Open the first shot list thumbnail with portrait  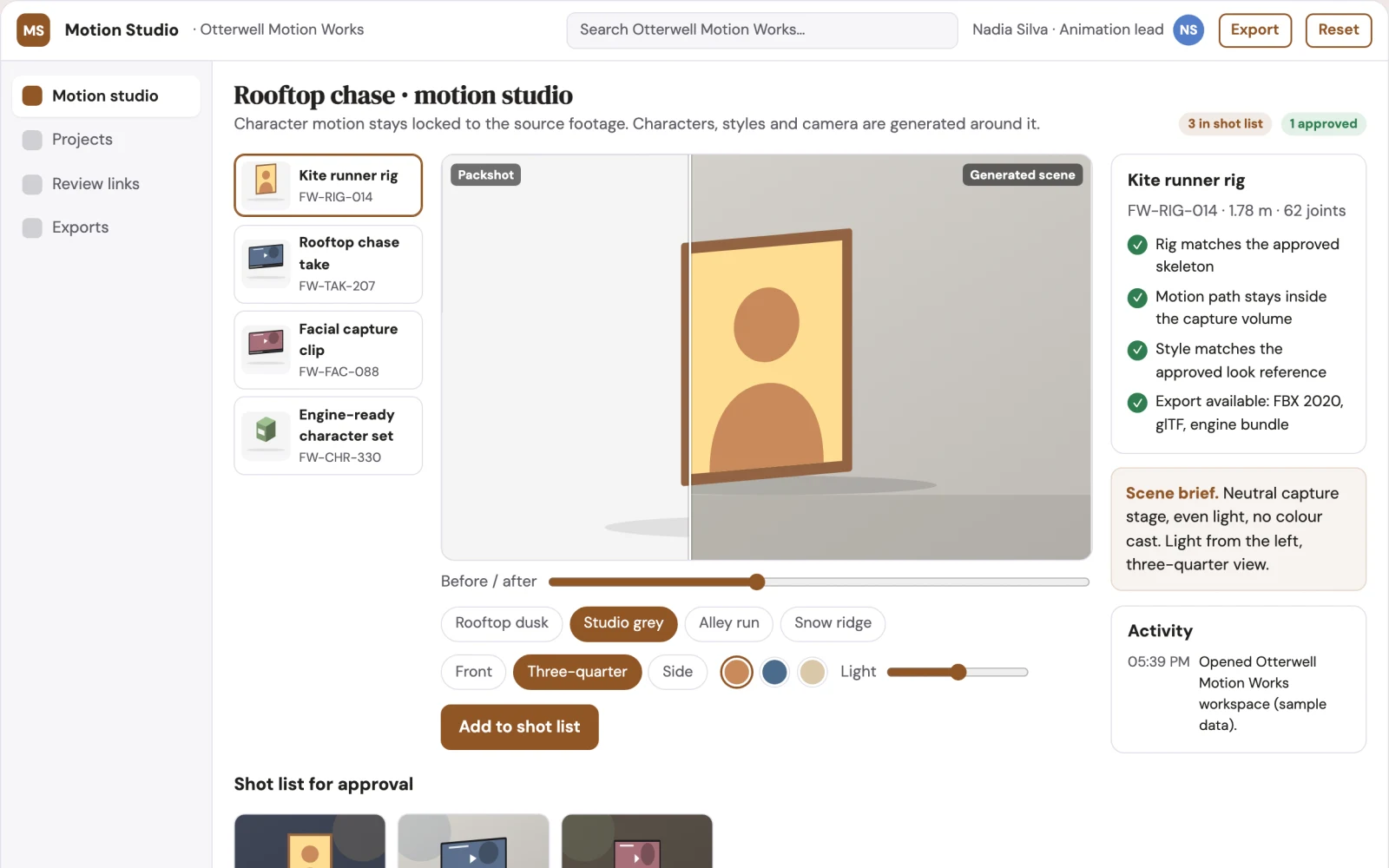click(x=310, y=841)
